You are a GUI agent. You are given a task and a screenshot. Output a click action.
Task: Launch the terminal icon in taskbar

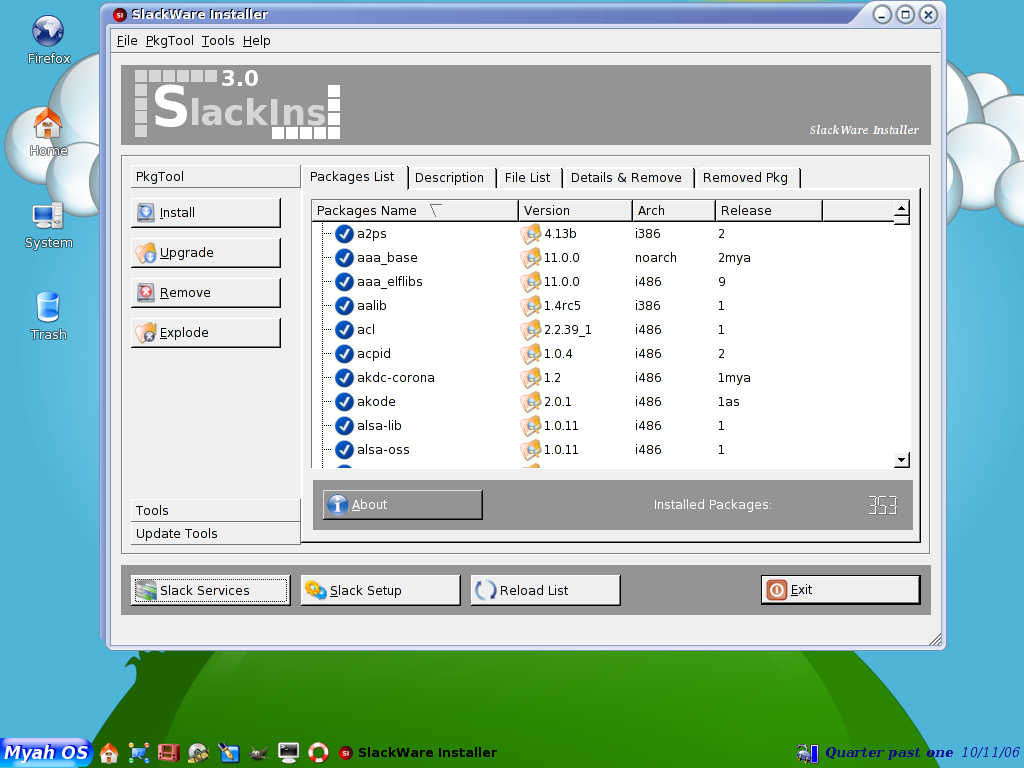(x=288, y=753)
